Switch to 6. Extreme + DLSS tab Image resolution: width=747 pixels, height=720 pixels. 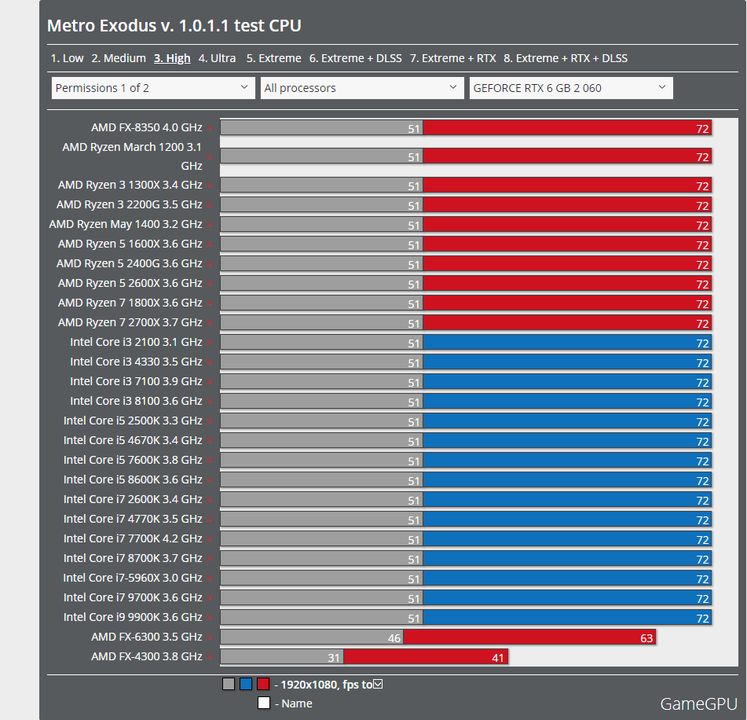point(355,58)
